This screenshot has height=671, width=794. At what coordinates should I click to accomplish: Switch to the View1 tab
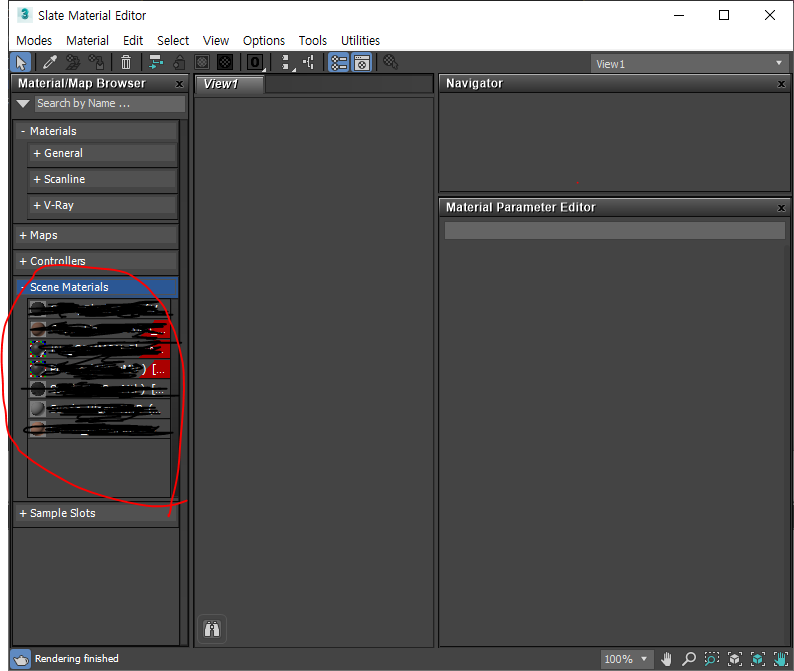coord(229,84)
